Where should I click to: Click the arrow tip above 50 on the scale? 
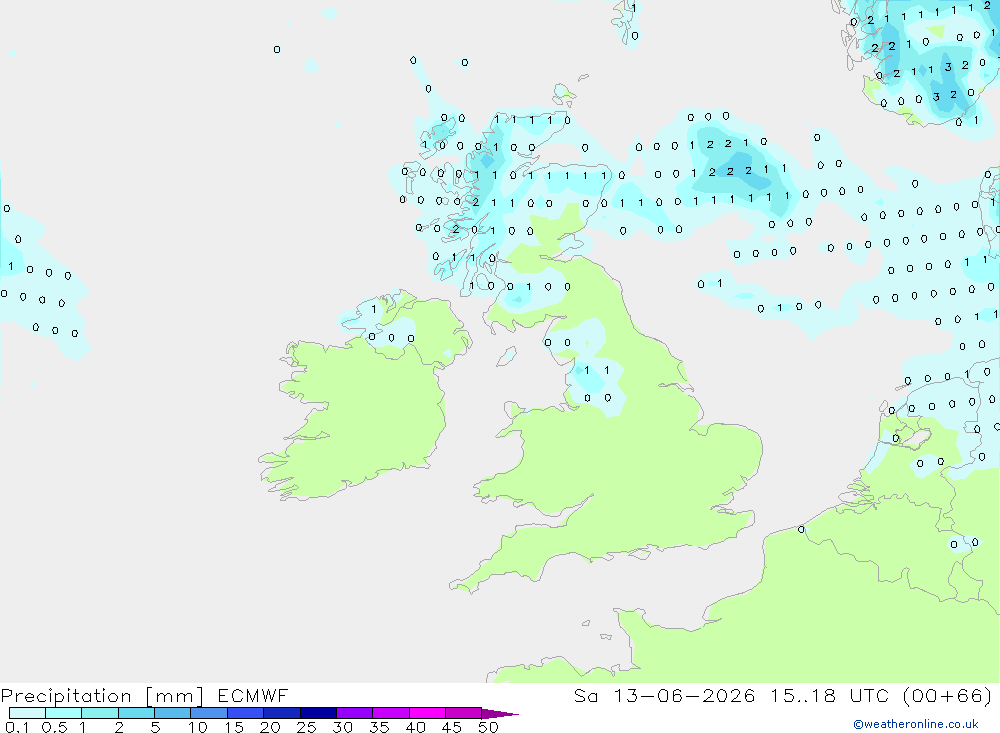coord(501,713)
